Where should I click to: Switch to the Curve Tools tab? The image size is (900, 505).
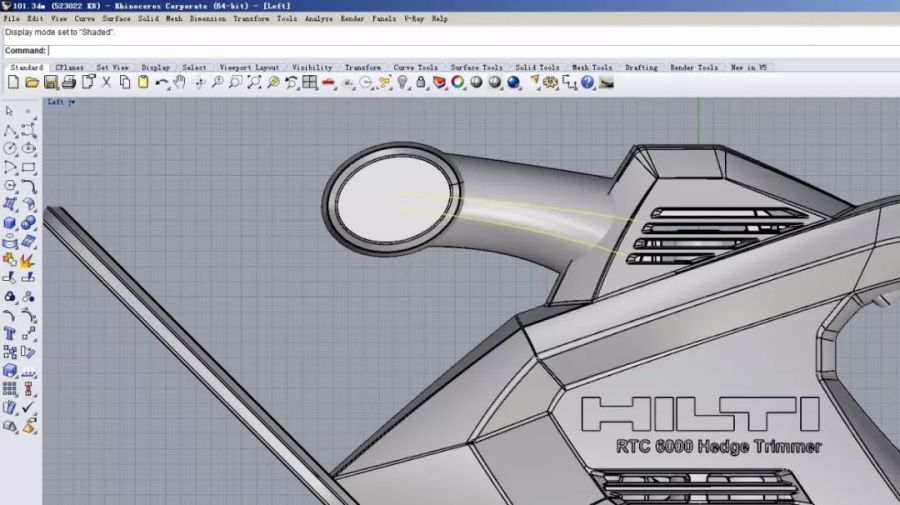tap(416, 68)
